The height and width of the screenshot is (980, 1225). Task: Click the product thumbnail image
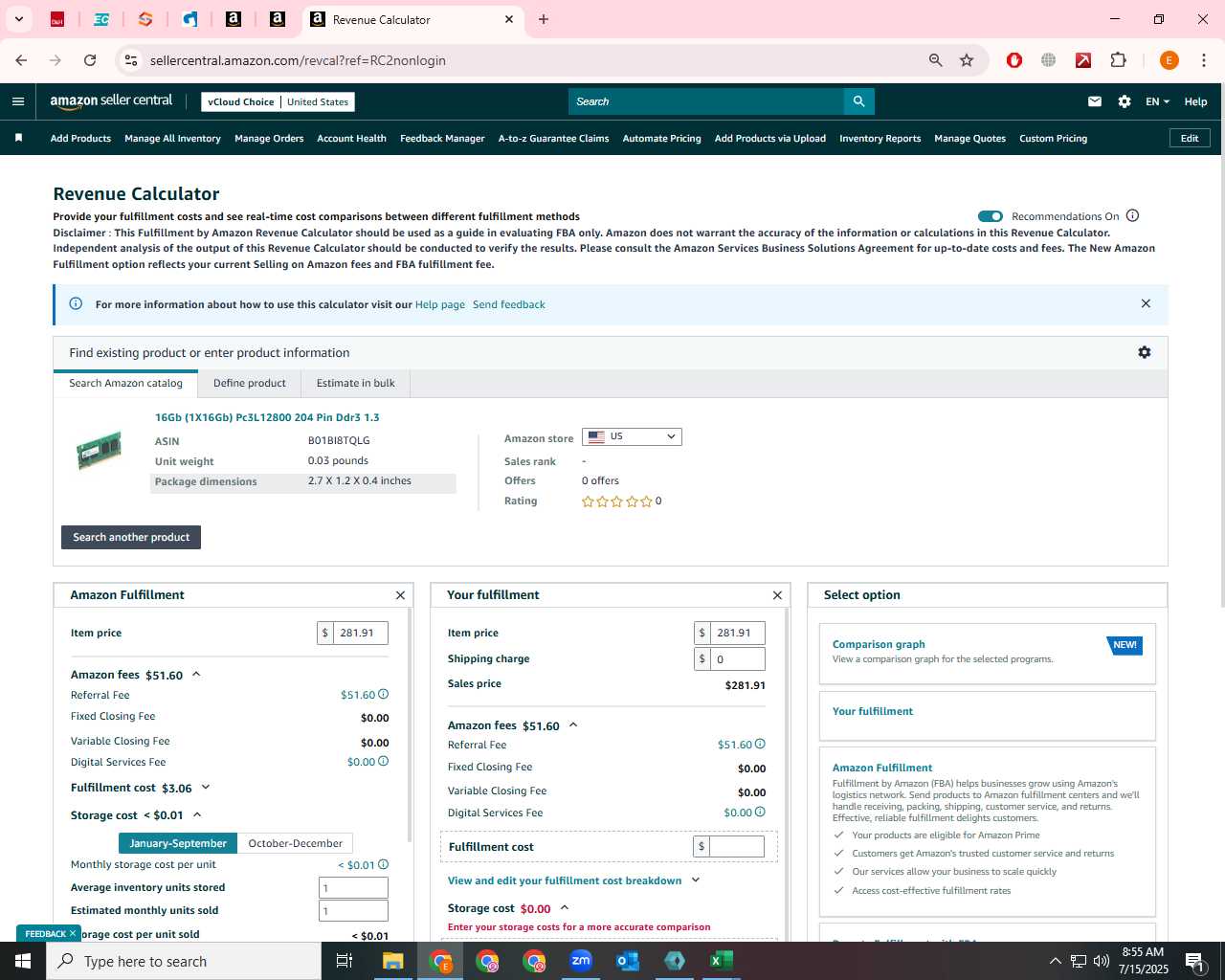[x=100, y=450]
